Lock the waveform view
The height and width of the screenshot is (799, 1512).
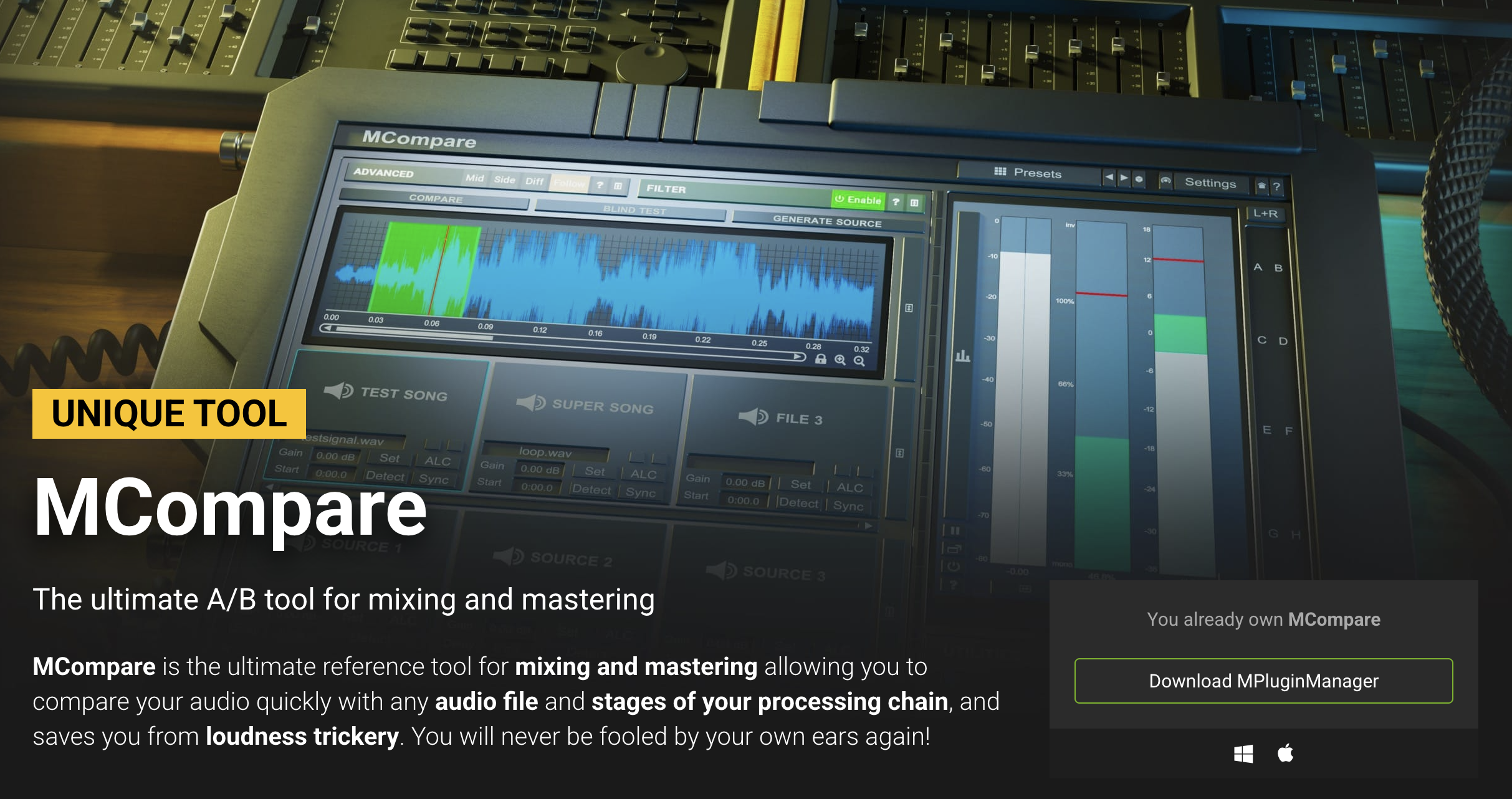821,360
